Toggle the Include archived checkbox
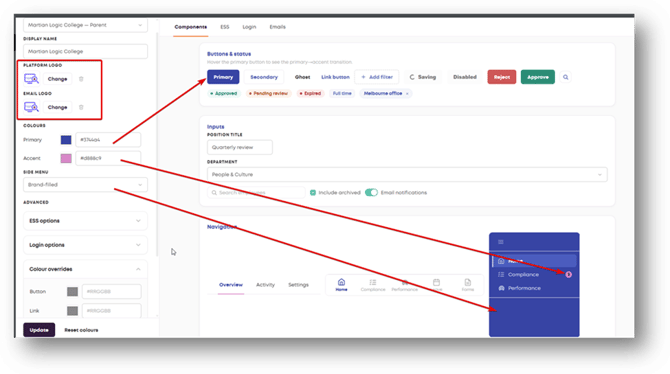The width and height of the screenshot is (670, 374). [313, 193]
